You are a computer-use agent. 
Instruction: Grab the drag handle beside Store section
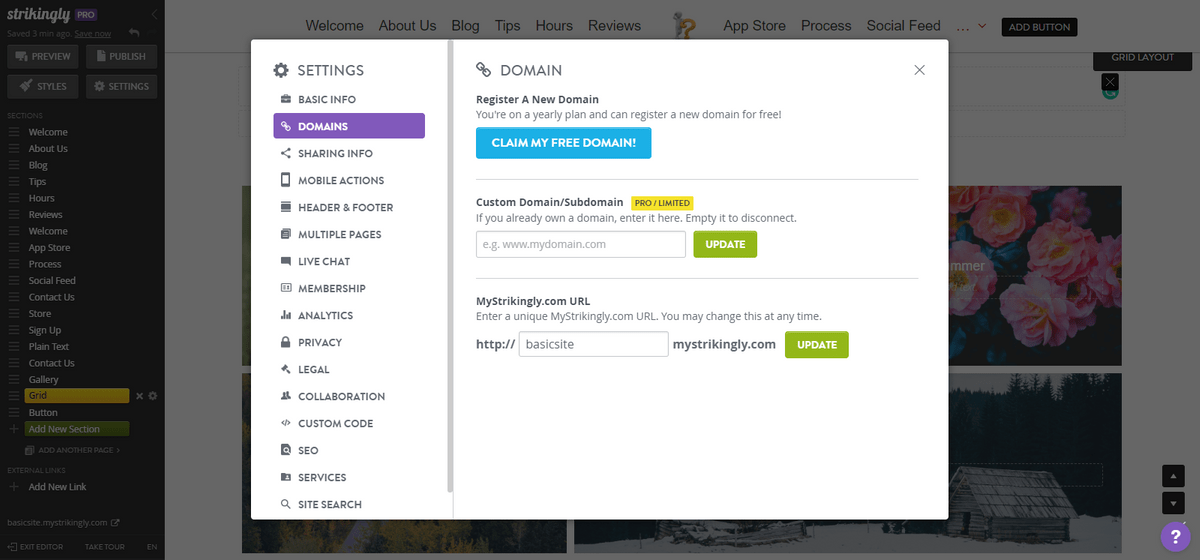pyautogui.click(x=14, y=314)
